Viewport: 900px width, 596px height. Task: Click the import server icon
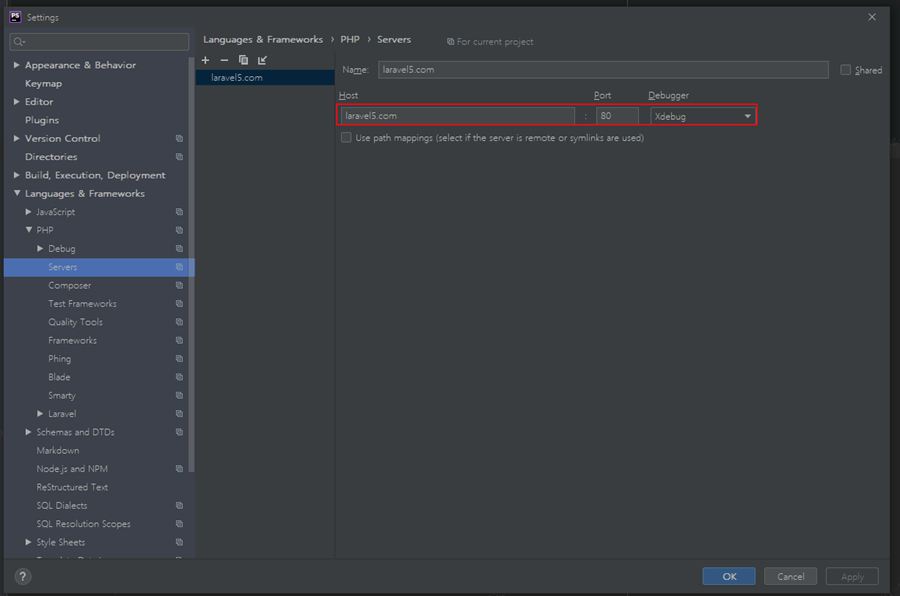(x=262, y=60)
